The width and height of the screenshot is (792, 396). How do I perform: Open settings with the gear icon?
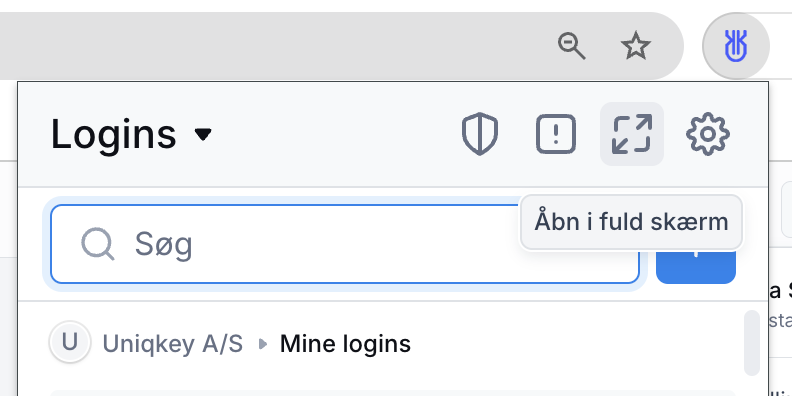tap(708, 134)
